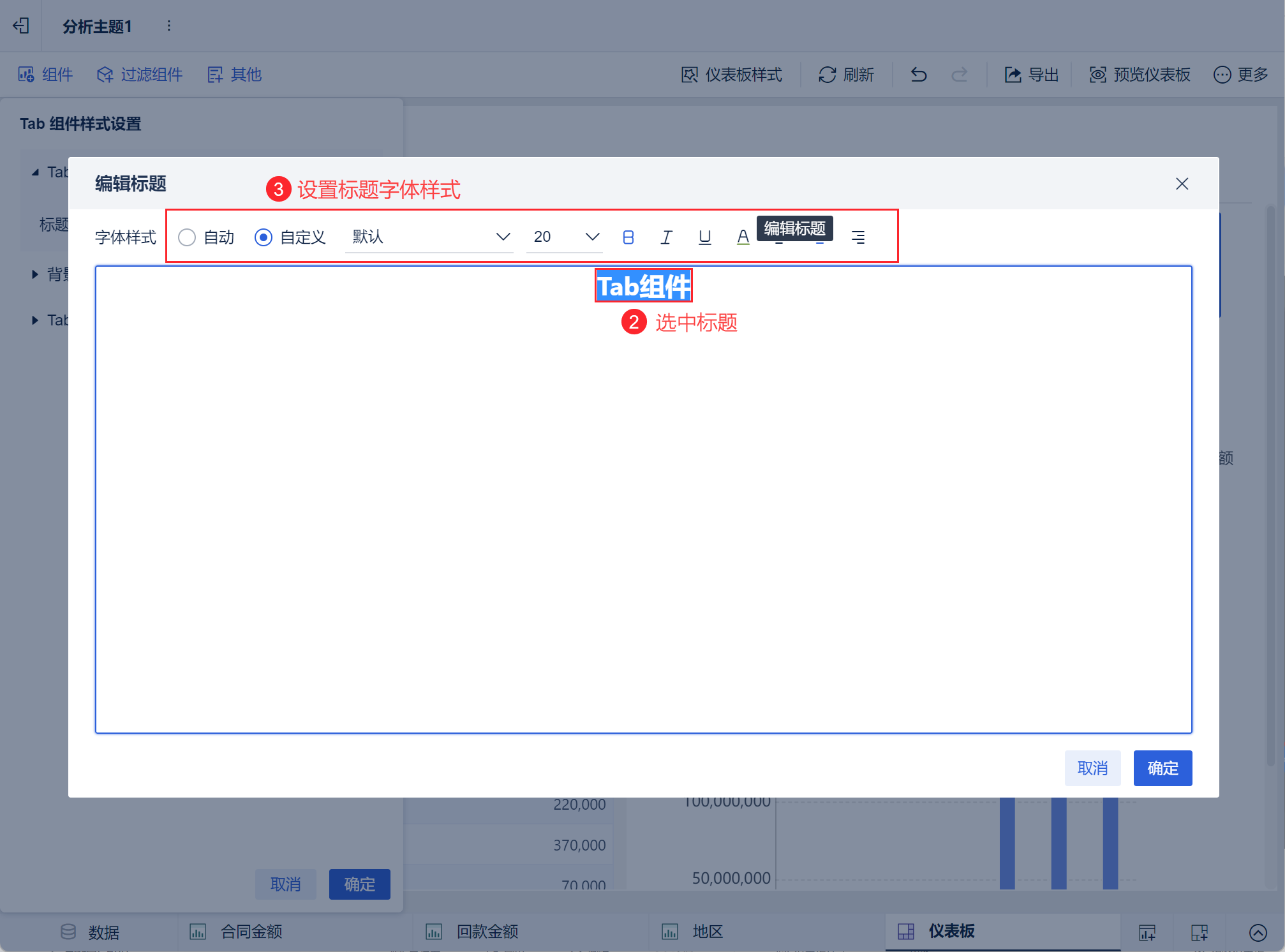Switch to the 合同金额 tab
Screen dimensions: 1285x952
click(x=251, y=932)
